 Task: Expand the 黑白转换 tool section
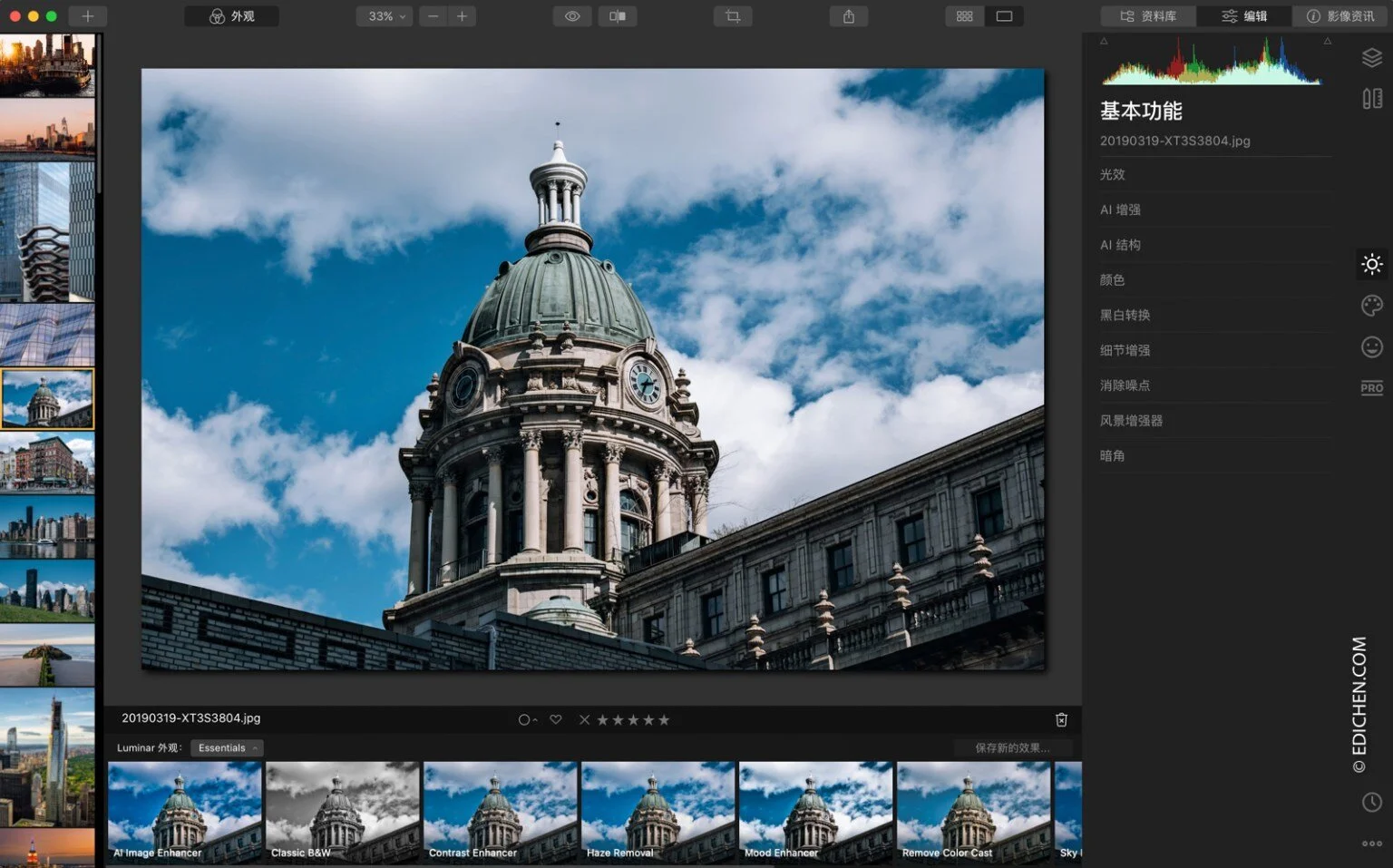1215,315
